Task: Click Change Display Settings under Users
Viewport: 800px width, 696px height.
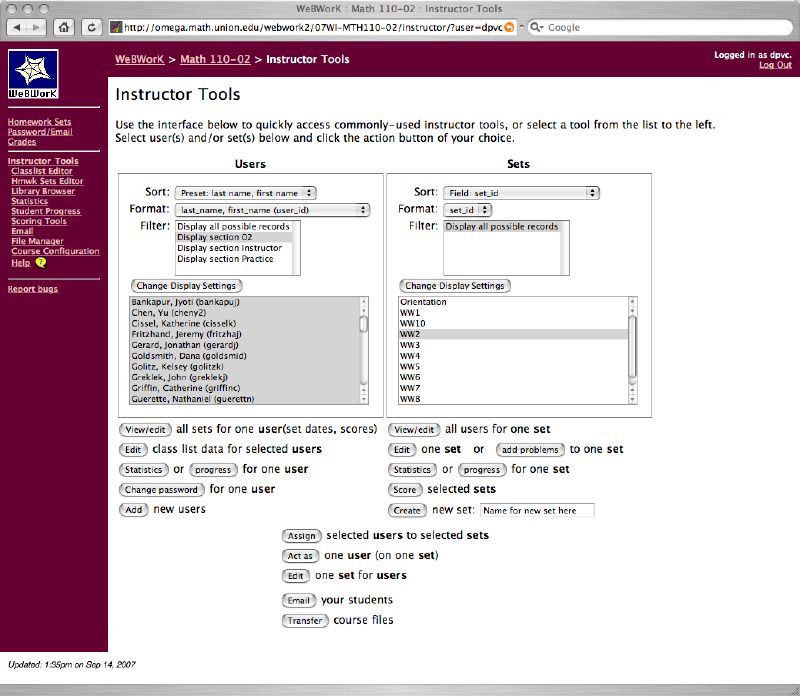Action: [x=186, y=286]
